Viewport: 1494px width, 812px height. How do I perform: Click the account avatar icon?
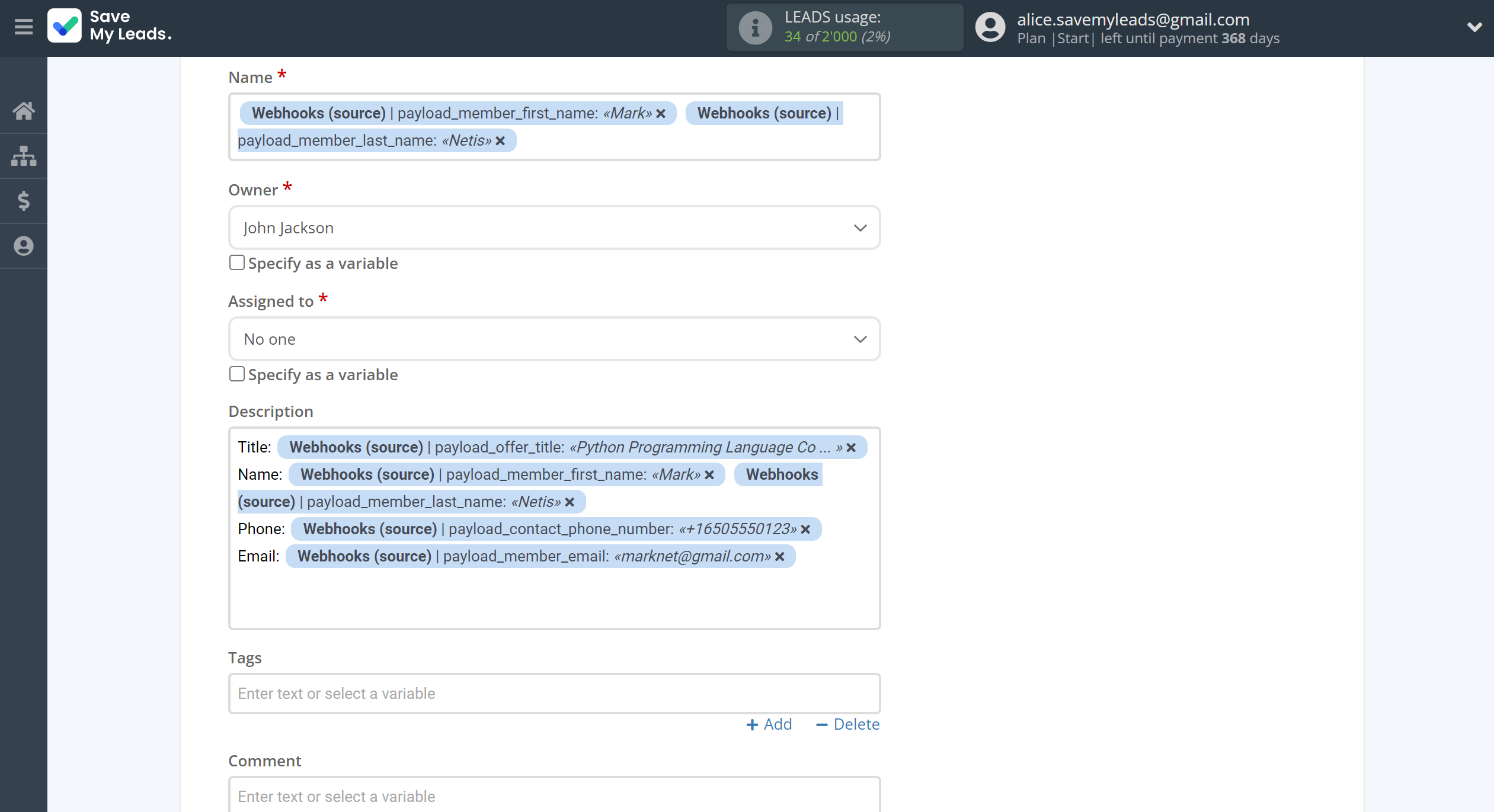(x=990, y=27)
